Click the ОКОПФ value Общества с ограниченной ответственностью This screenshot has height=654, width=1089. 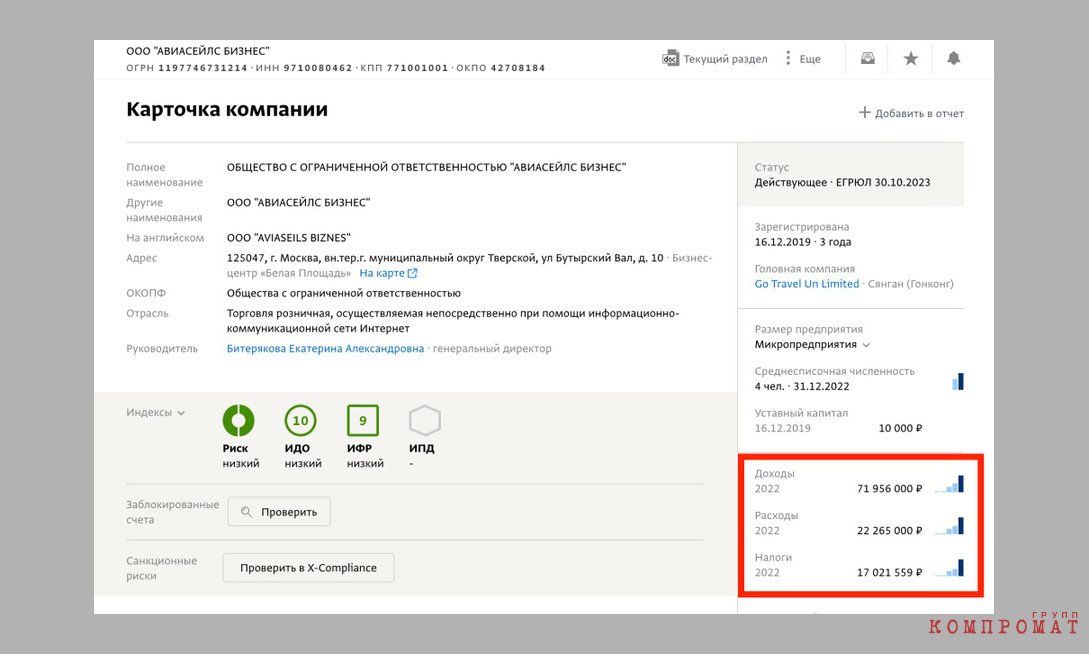click(x=344, y=294)
